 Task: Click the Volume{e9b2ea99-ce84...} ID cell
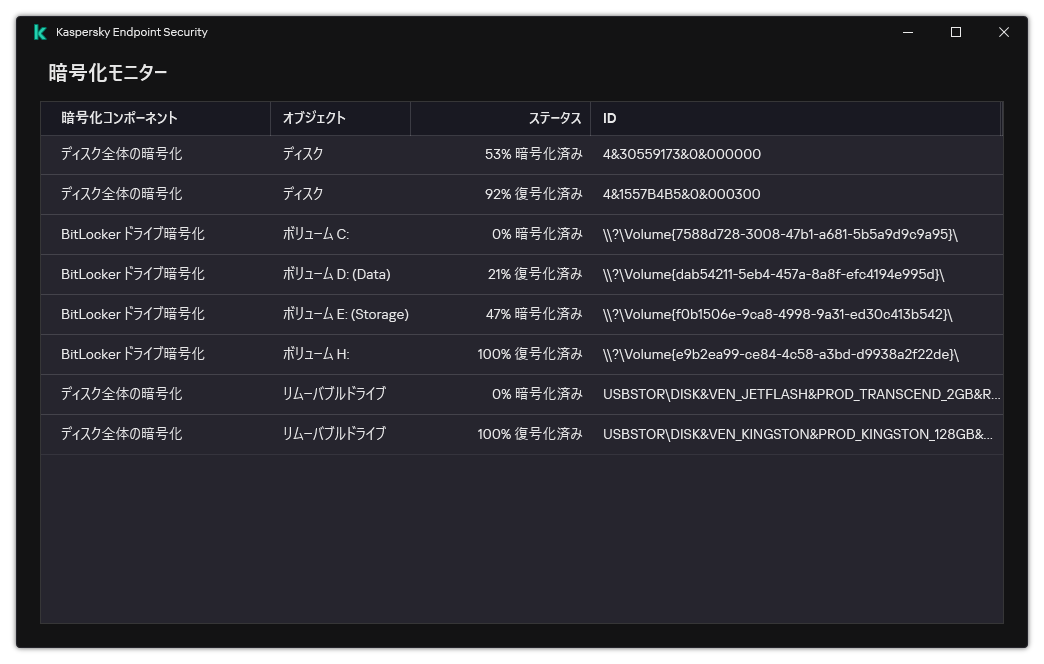[x=781, y=354]
